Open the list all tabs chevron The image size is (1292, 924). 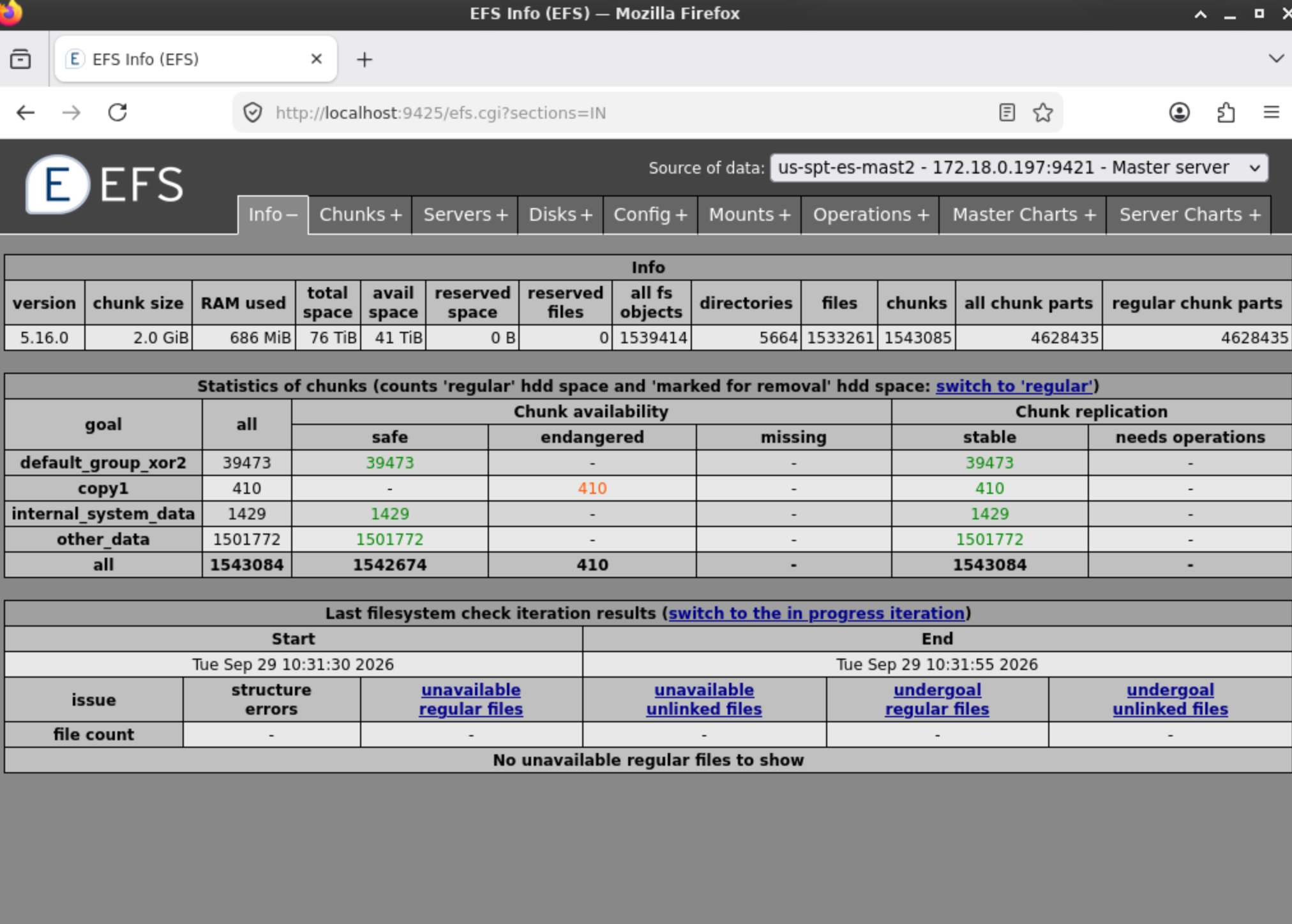(x=1275, y=59)
